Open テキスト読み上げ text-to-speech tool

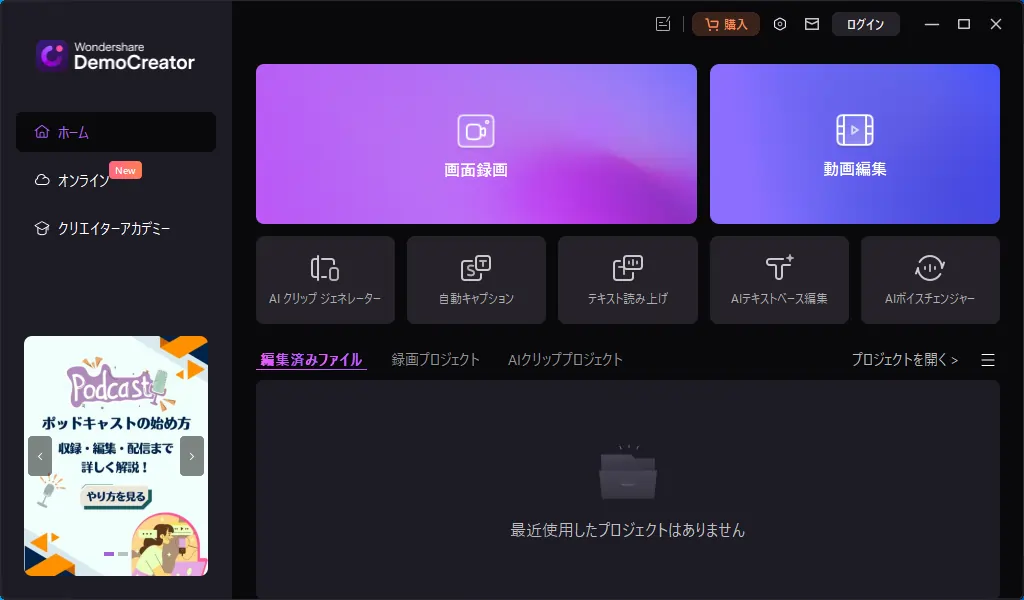pyautogui.click(x=627, y=280)
